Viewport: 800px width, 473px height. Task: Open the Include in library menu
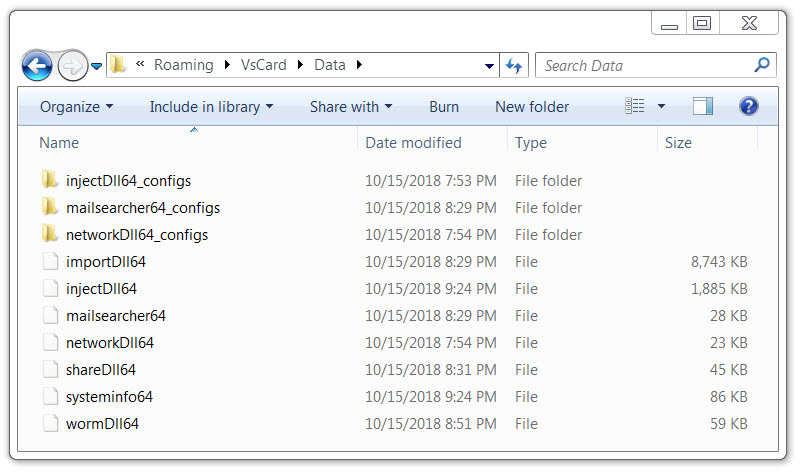click(x=211, y=107)
